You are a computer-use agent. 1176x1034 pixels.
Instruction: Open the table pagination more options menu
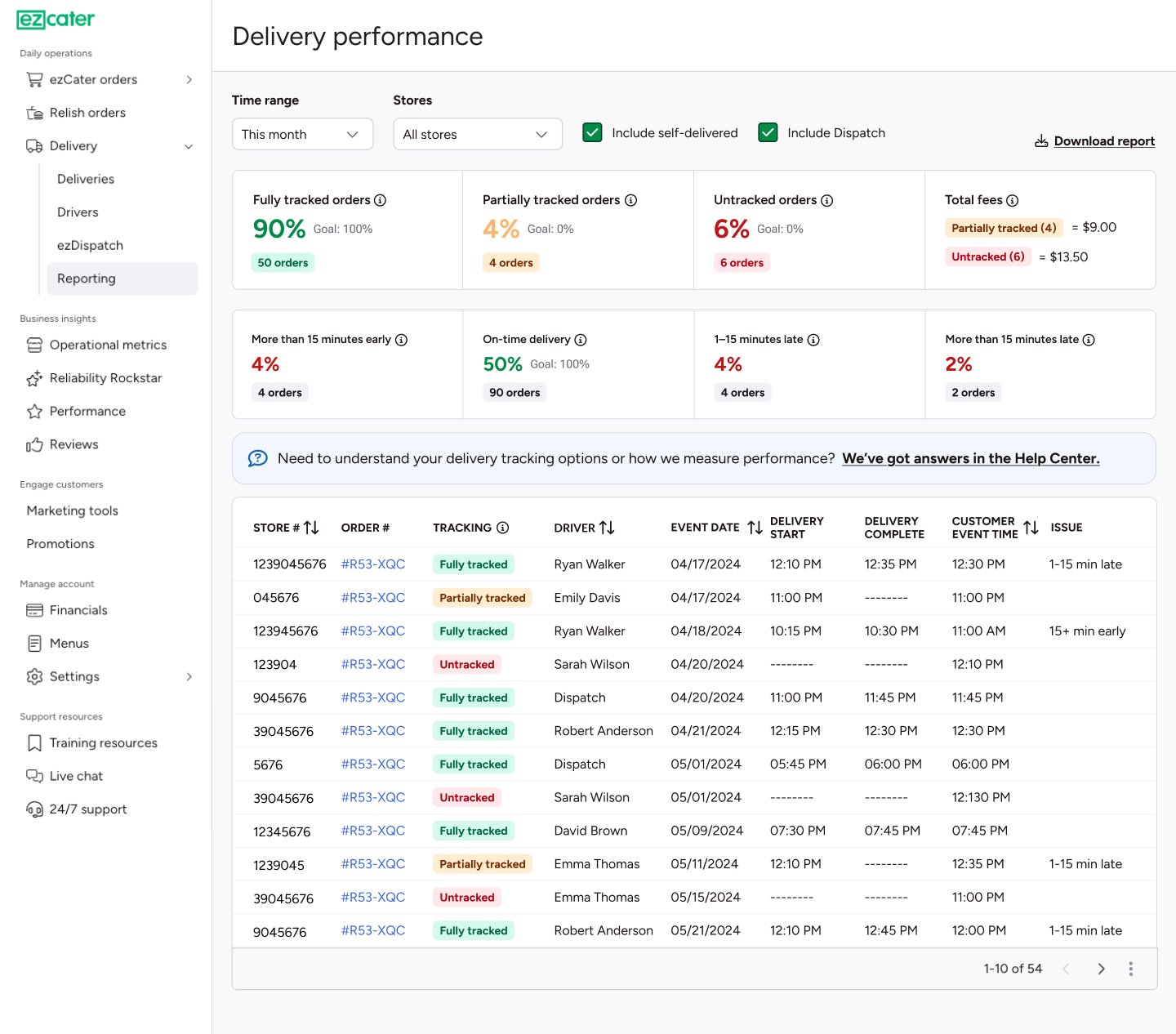1130,969
